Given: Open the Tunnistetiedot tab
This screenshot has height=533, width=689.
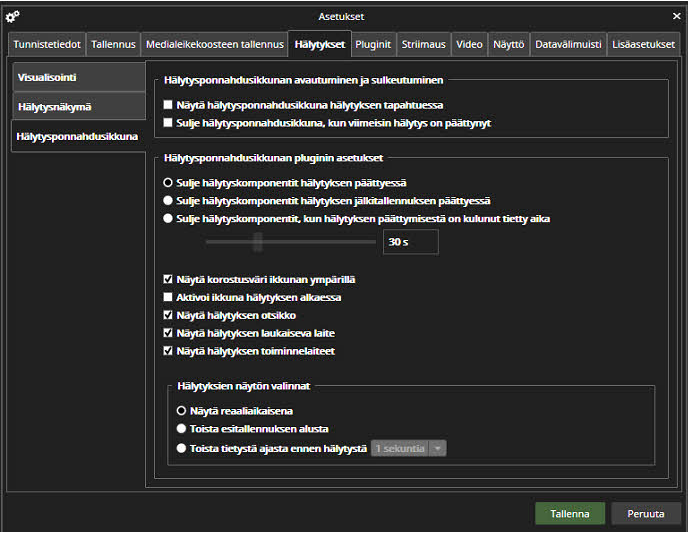Looking at the screenshot, I should pos(47,44).
